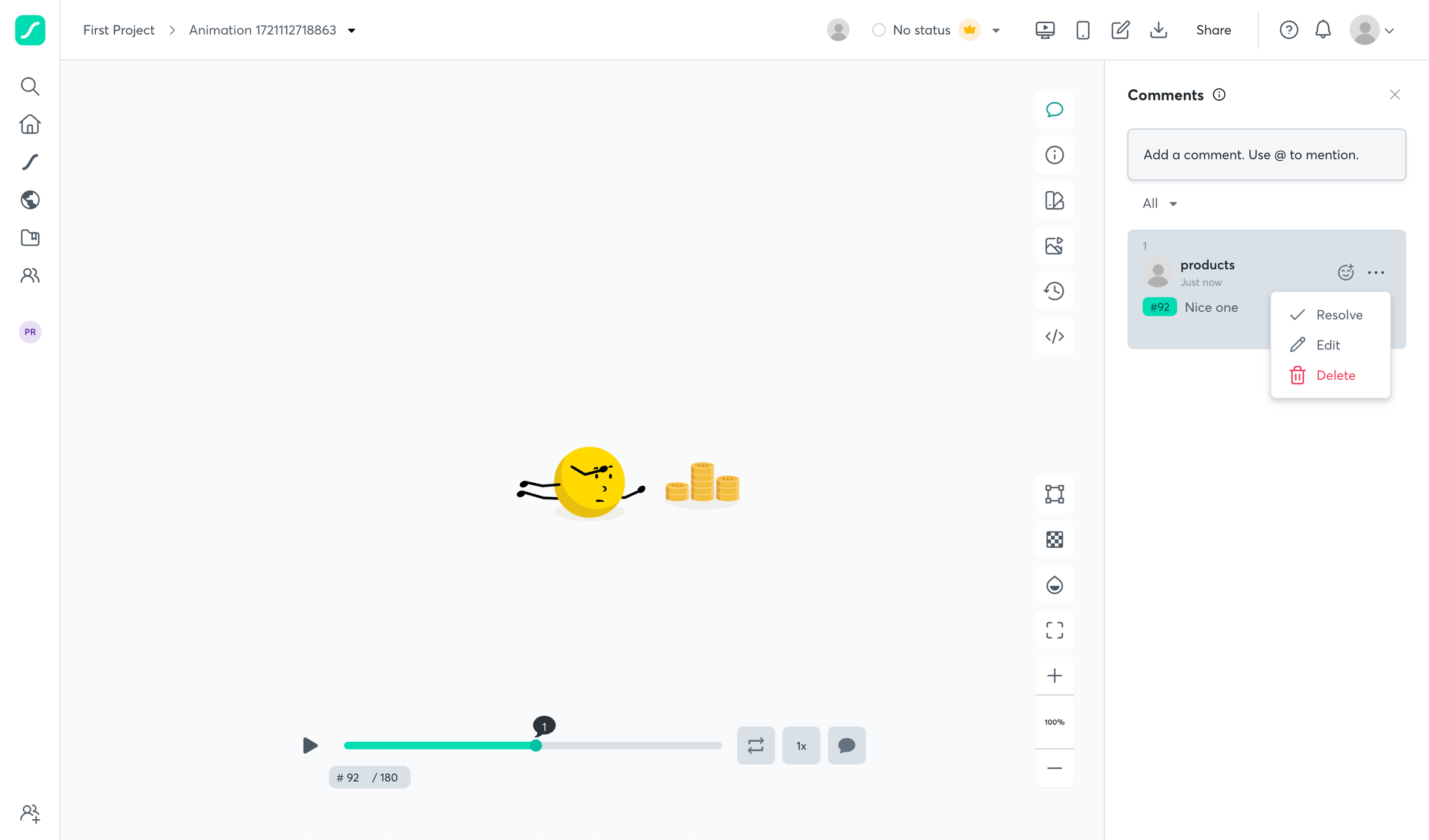The width and height of the screenshot is (1429, 840).
Task: Open the help question mark icon
Action: point(1288,30)
